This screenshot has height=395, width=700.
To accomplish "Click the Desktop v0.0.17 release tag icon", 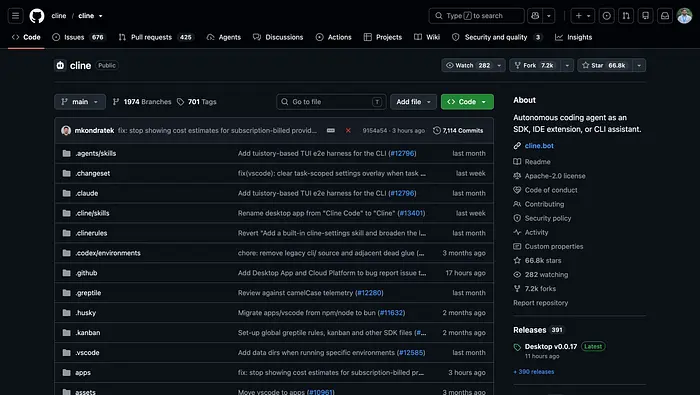I will click(517, 347).
